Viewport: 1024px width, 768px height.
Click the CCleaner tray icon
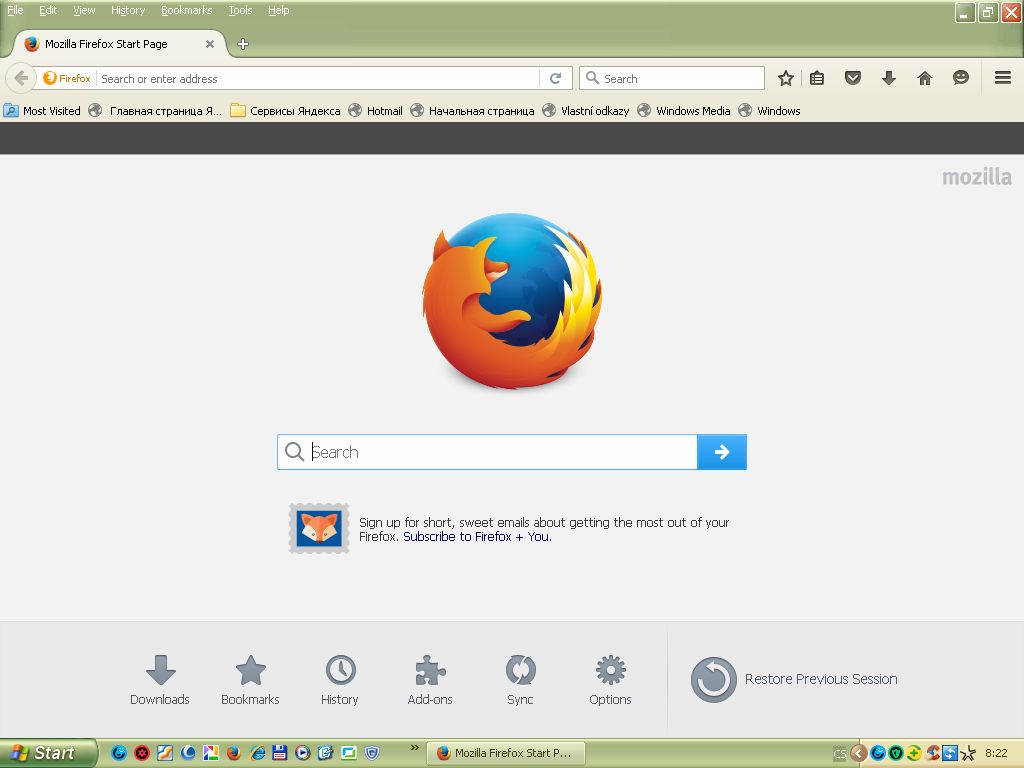(x=933, y=754)
